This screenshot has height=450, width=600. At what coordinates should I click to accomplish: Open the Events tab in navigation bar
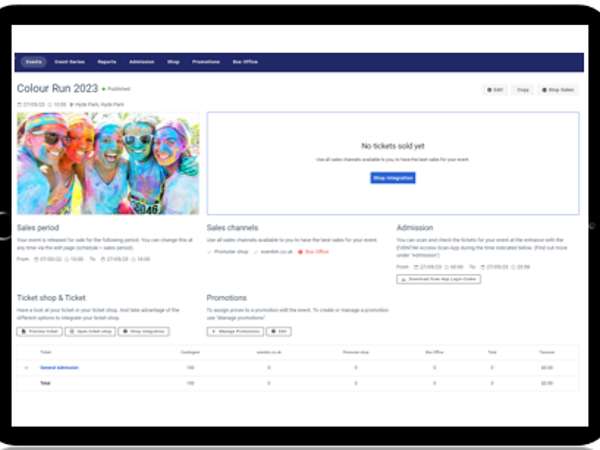pyautogui.click(x=33, y=62)
